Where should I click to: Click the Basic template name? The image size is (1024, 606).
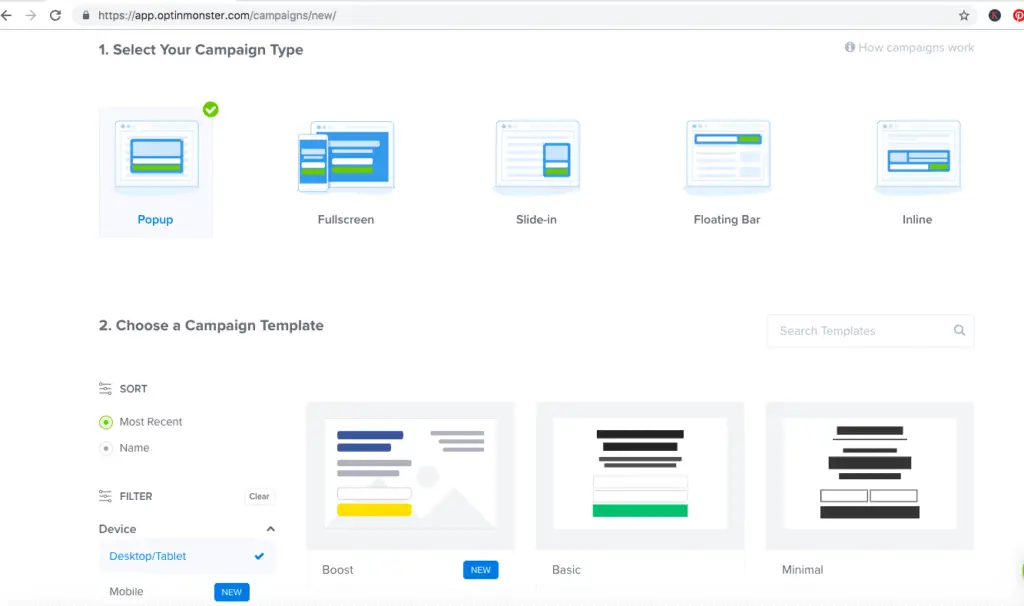click(566, 570)
